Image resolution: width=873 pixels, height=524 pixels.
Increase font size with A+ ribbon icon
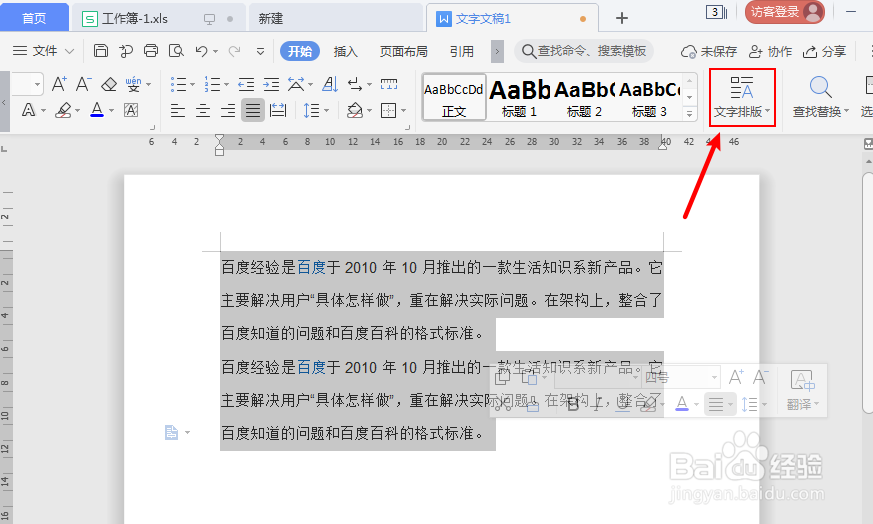pyautogui.click(x=59, y=84)
